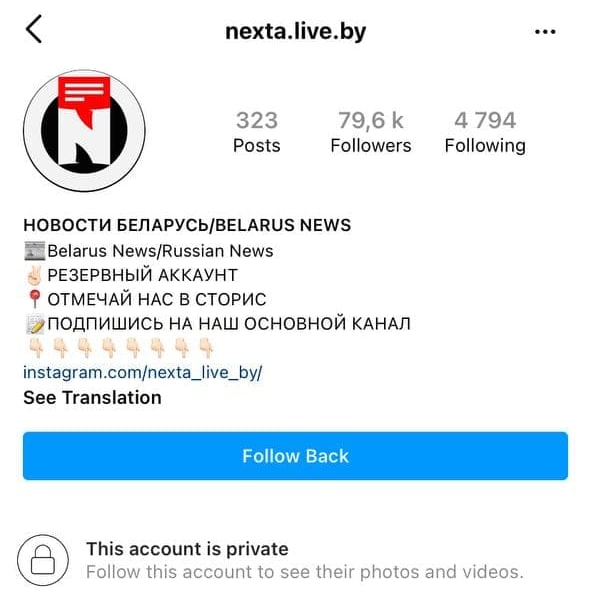View the 323 posts count
Image resolution: width=591 pixels, height=607 pixels.
click(257, 132)
